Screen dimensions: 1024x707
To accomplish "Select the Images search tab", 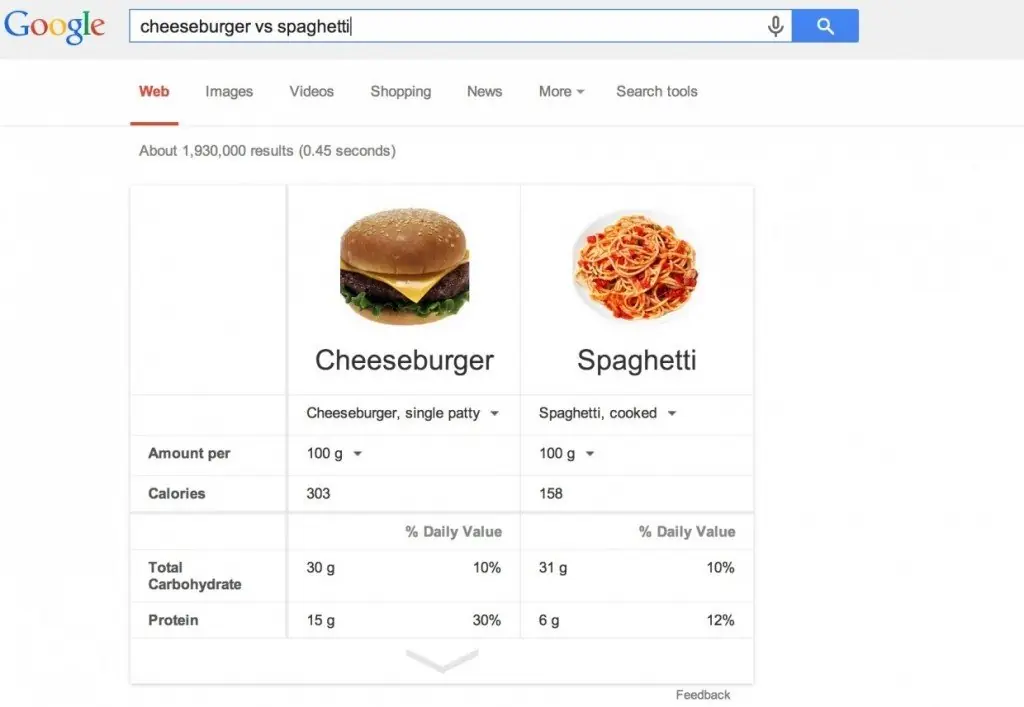I will [x=228, y=91].
